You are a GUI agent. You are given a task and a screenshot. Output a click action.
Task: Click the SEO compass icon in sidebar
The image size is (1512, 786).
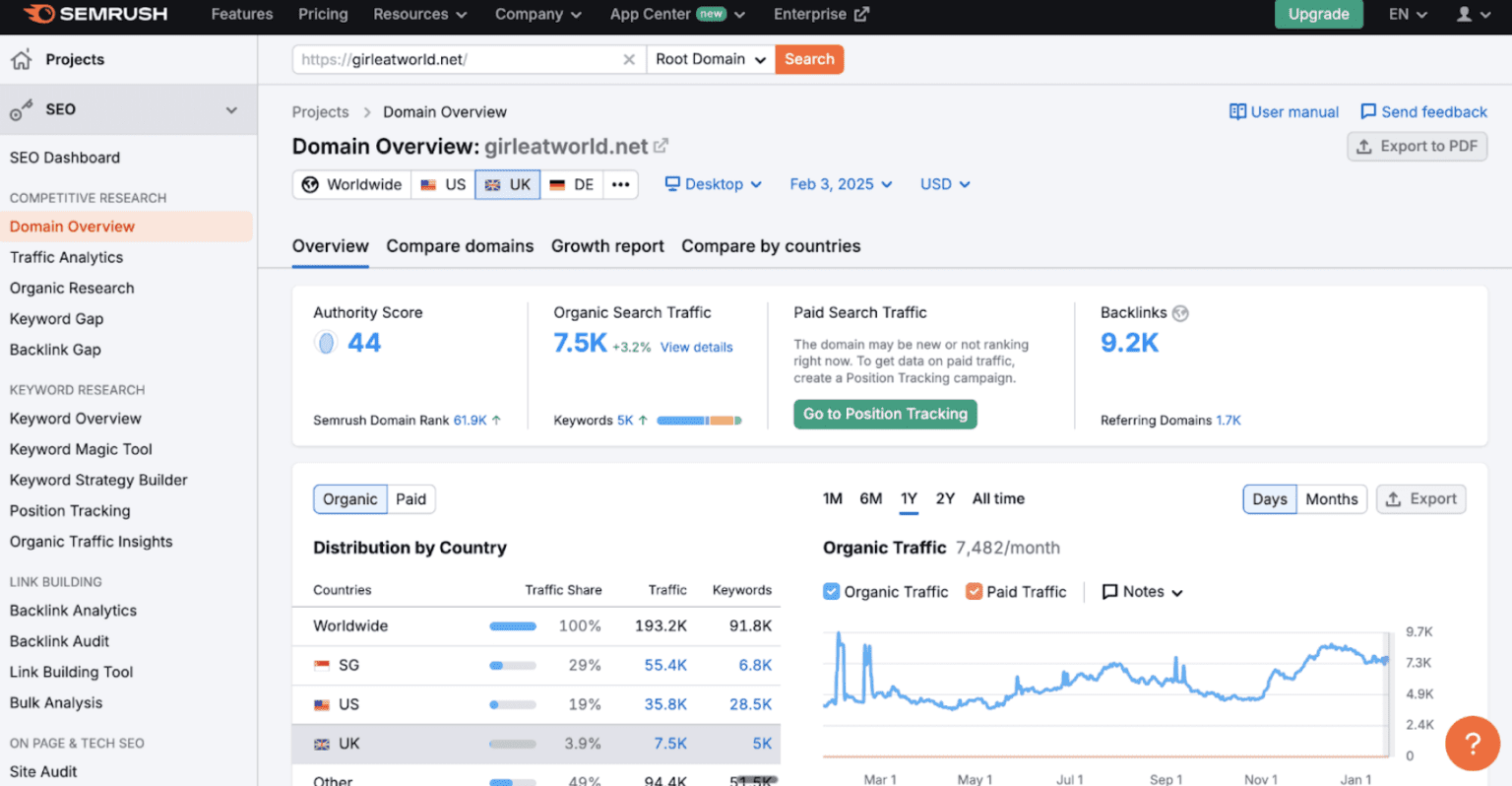click(21, 109)
